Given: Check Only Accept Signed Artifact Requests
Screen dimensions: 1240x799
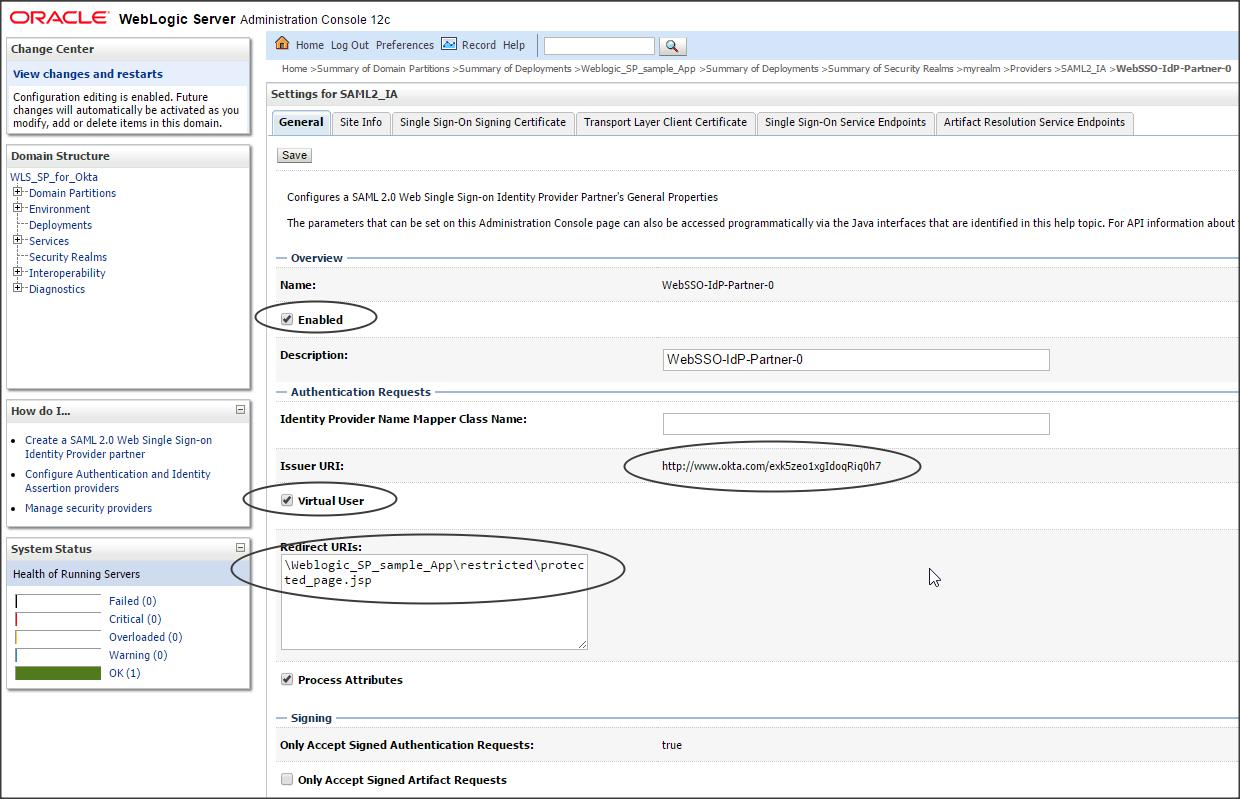Looking at the screenshot, I should 287,779.
